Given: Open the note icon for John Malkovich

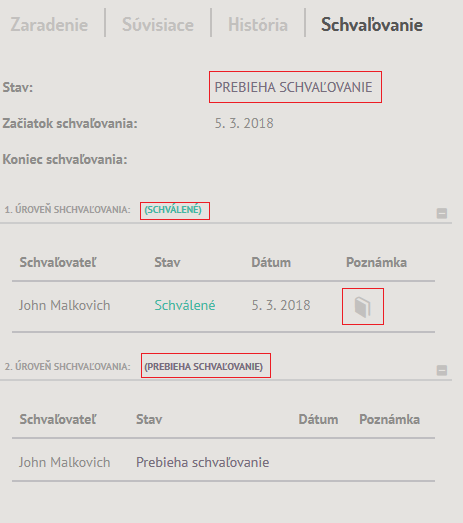Looking at the screenshot, I should pyautogui.click(x=363, y=307).
